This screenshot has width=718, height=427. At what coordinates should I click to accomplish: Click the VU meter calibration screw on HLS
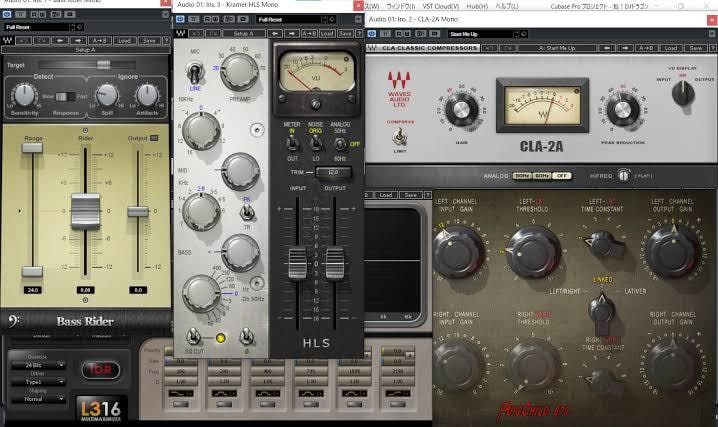[315, 104]
